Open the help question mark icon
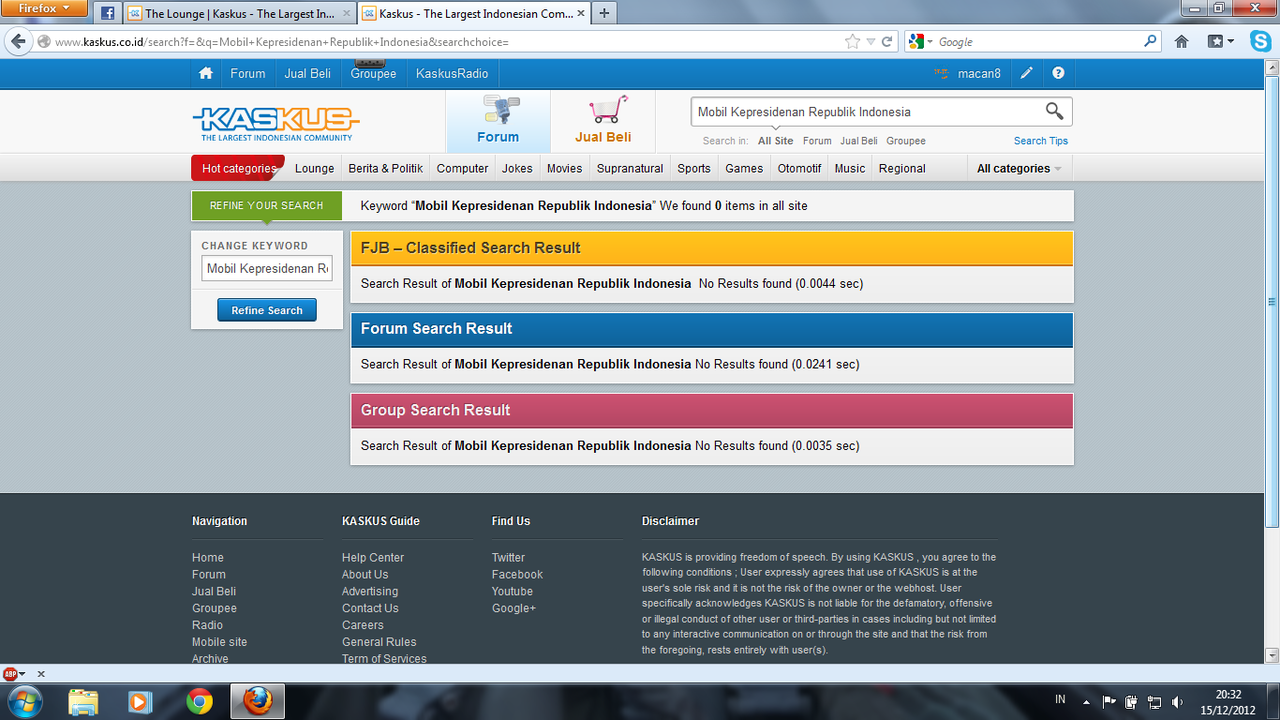1280x720 pixels. click(x=1058, y=73)
